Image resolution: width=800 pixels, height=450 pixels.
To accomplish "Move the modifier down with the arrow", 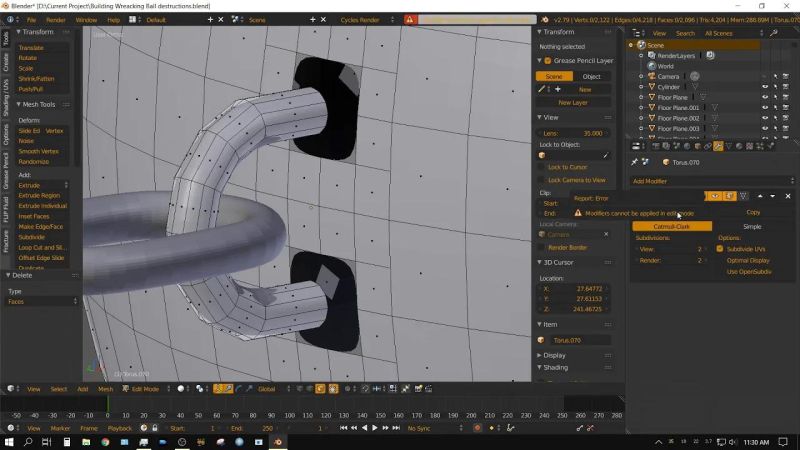I will 772,196.
